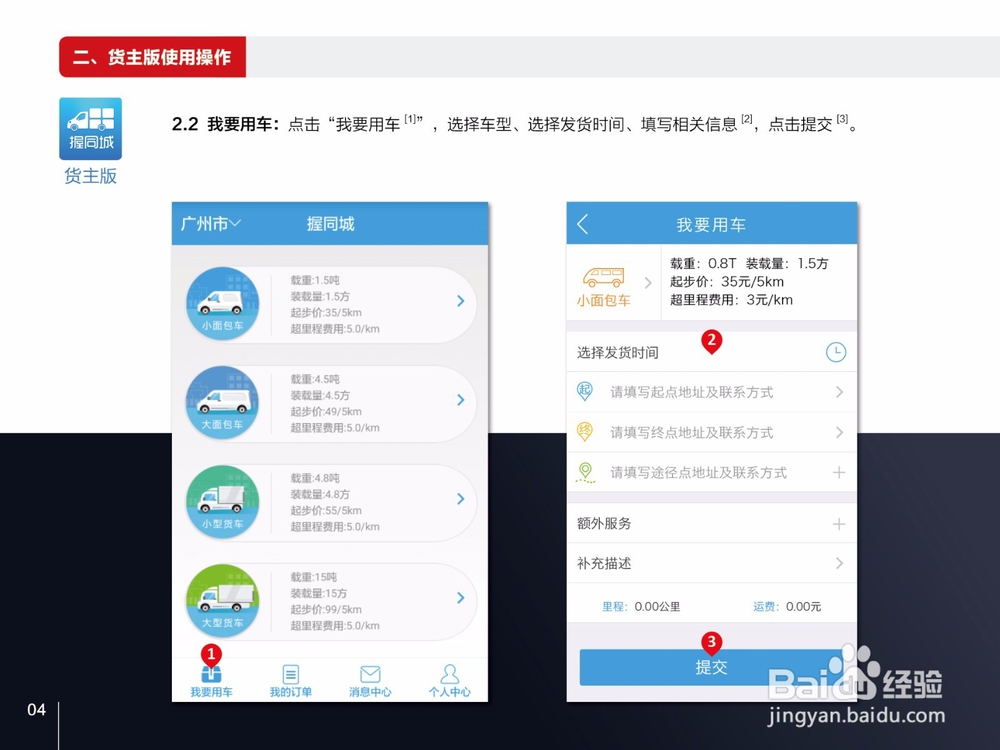Select the 大型货车 circular vehicle icon
The height and width of the screenshot is (750, 1000).
coord(223,600)
